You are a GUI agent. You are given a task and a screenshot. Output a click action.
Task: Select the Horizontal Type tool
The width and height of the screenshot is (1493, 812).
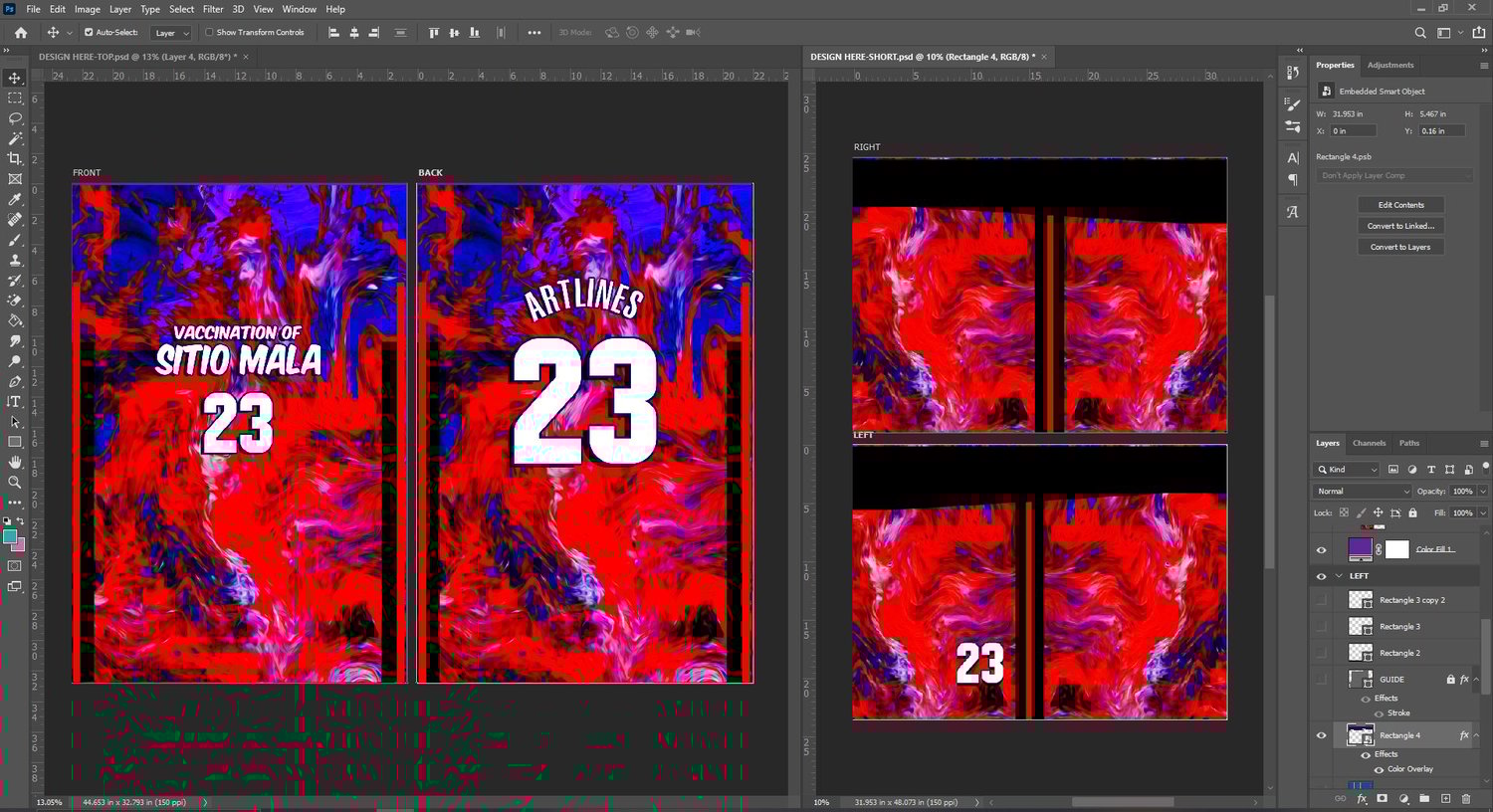tap(15, 402)
